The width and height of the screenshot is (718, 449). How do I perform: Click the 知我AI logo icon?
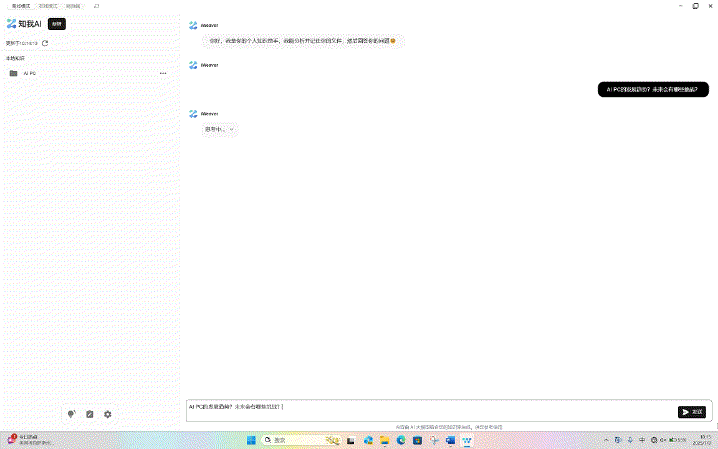tap(11, 23)
